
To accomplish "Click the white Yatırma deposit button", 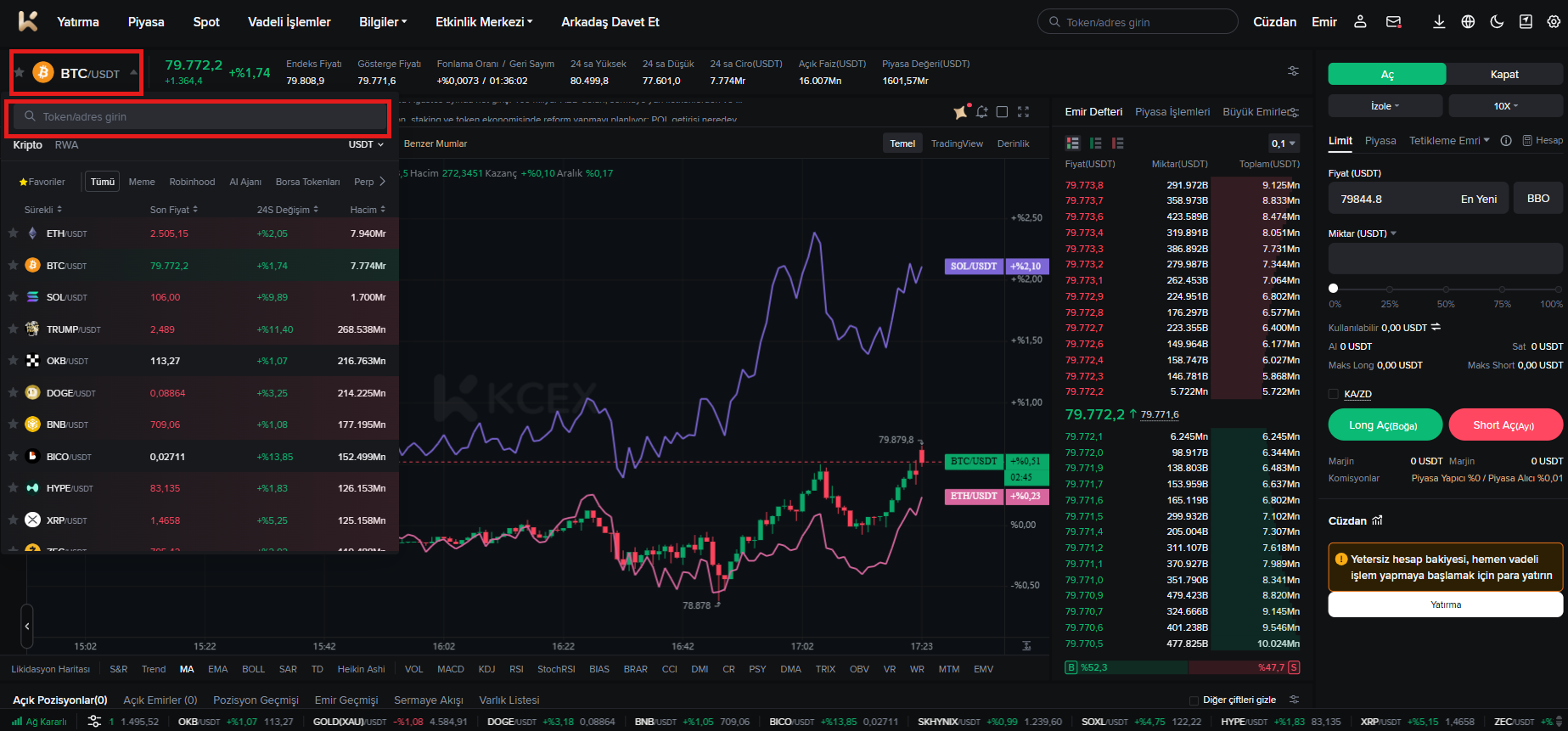I will (x=1445, y=604).
